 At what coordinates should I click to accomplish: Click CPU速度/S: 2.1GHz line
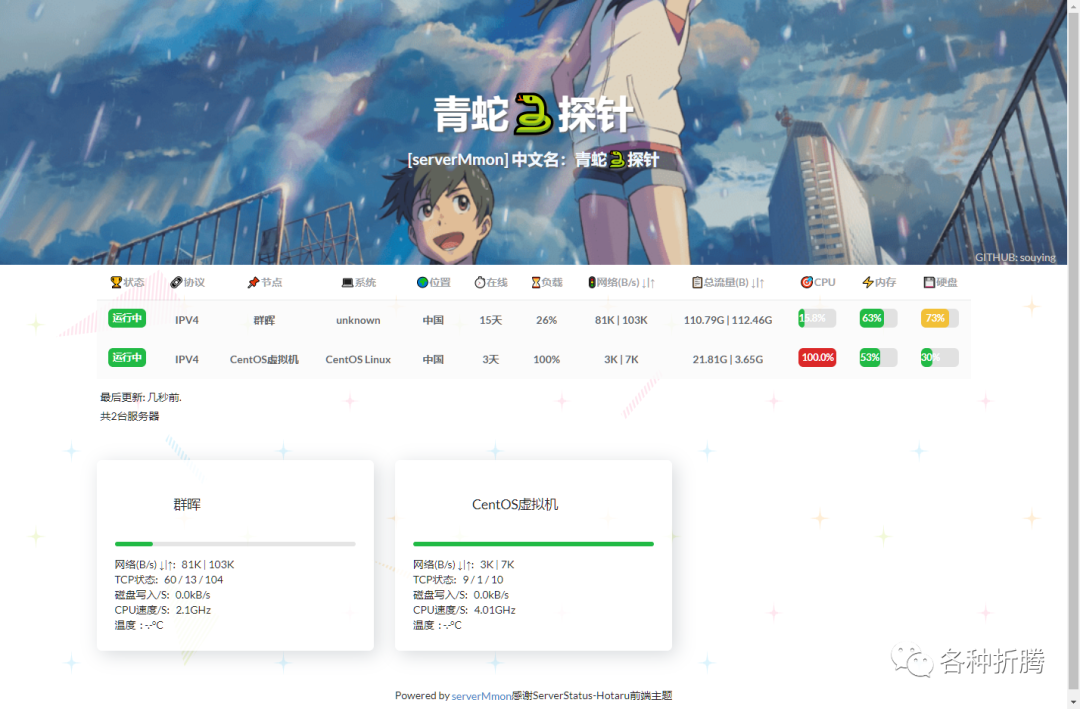[x=163, y=610]
